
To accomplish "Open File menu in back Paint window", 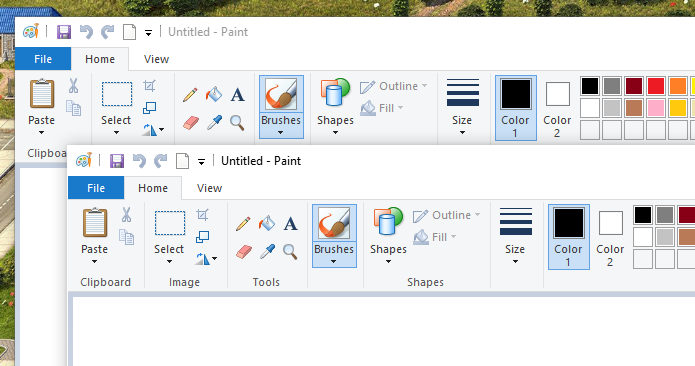I will tap(43, 59).
